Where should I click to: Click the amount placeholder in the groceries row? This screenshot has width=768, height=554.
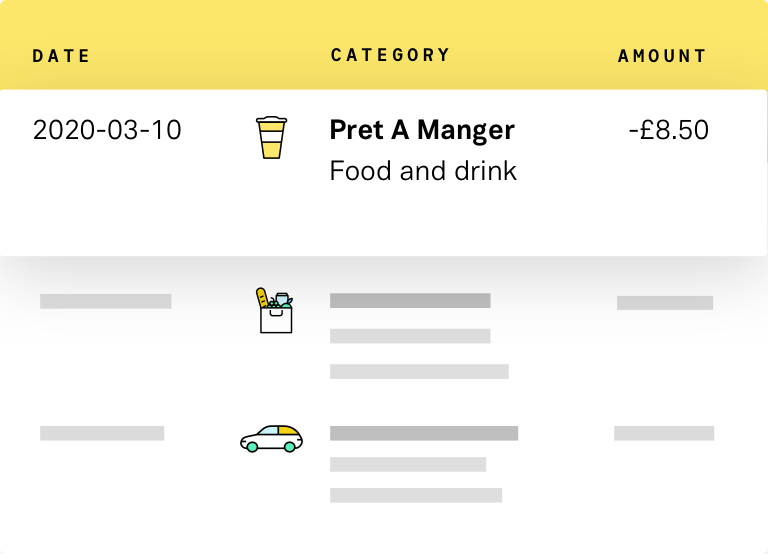(664, 302)
